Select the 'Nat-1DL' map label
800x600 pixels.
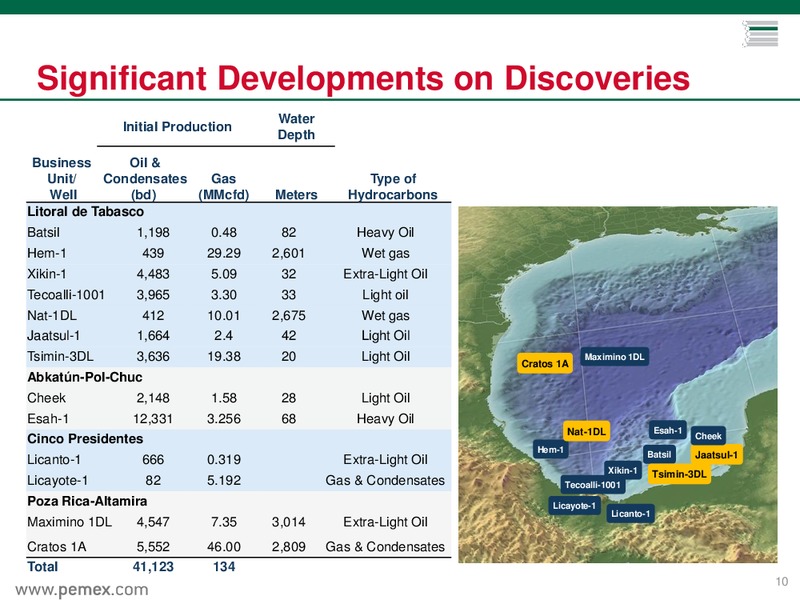[586, 432]
